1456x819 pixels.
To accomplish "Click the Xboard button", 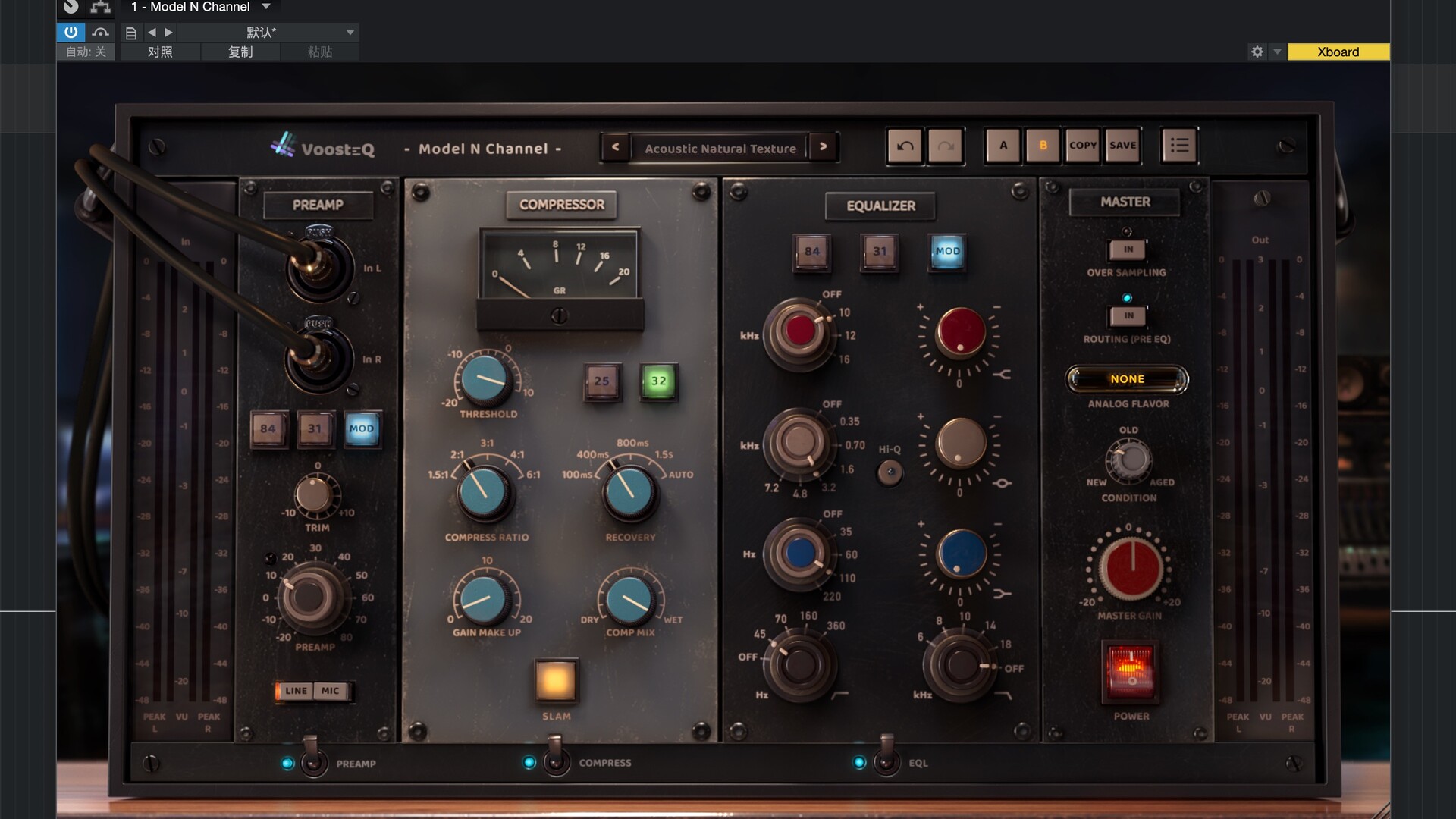I will point(1338,52).
